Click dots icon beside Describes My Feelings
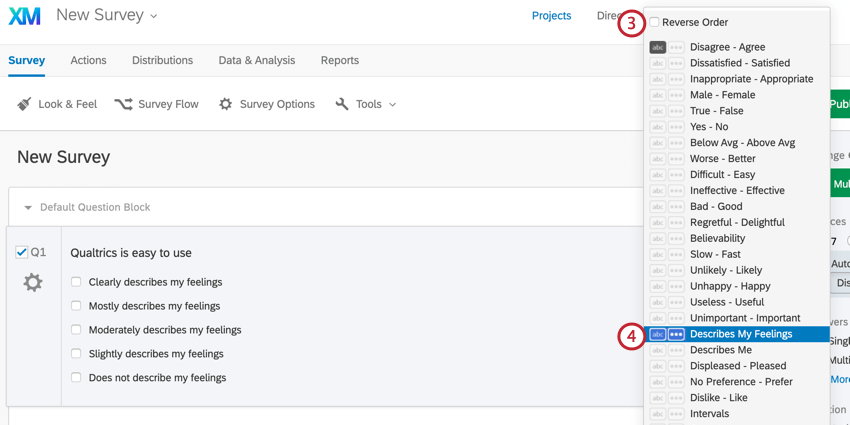 pos(676,334)
